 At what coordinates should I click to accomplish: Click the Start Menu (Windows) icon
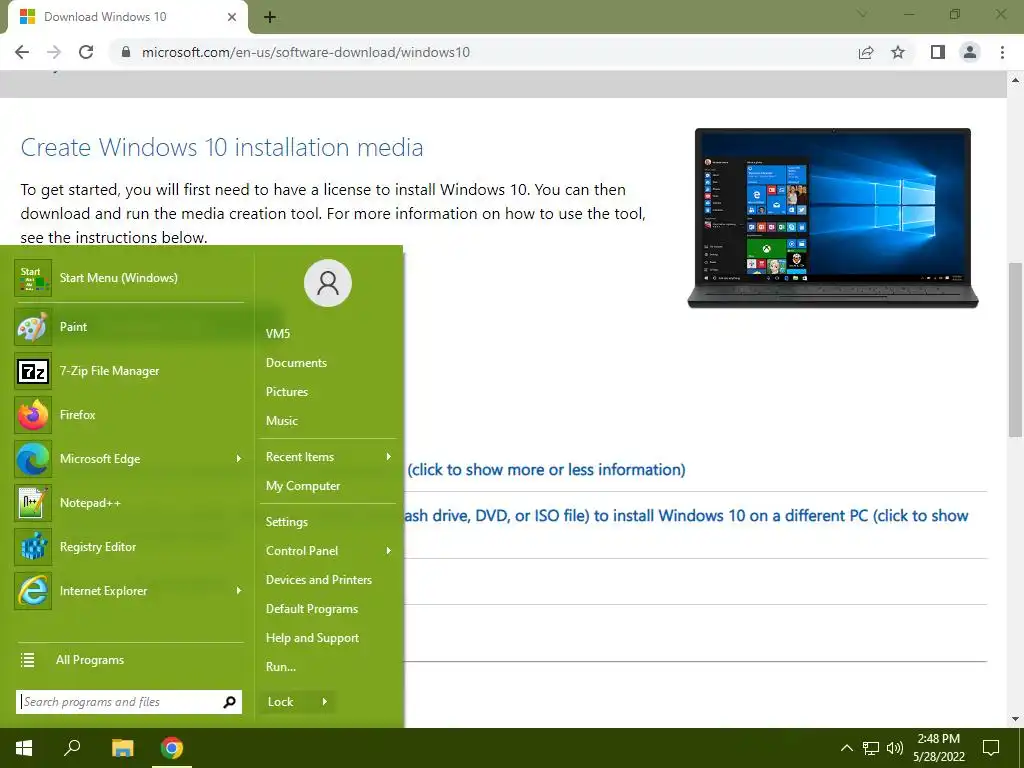point(33,278)
